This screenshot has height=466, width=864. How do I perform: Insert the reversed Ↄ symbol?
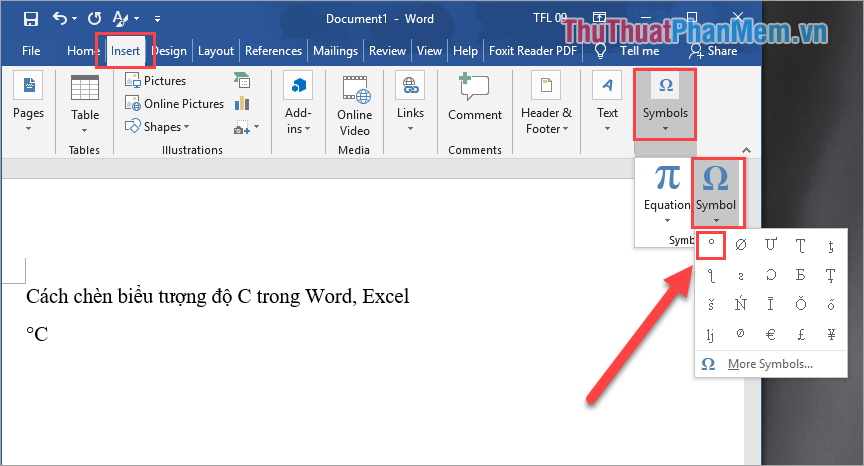[771, 275]
